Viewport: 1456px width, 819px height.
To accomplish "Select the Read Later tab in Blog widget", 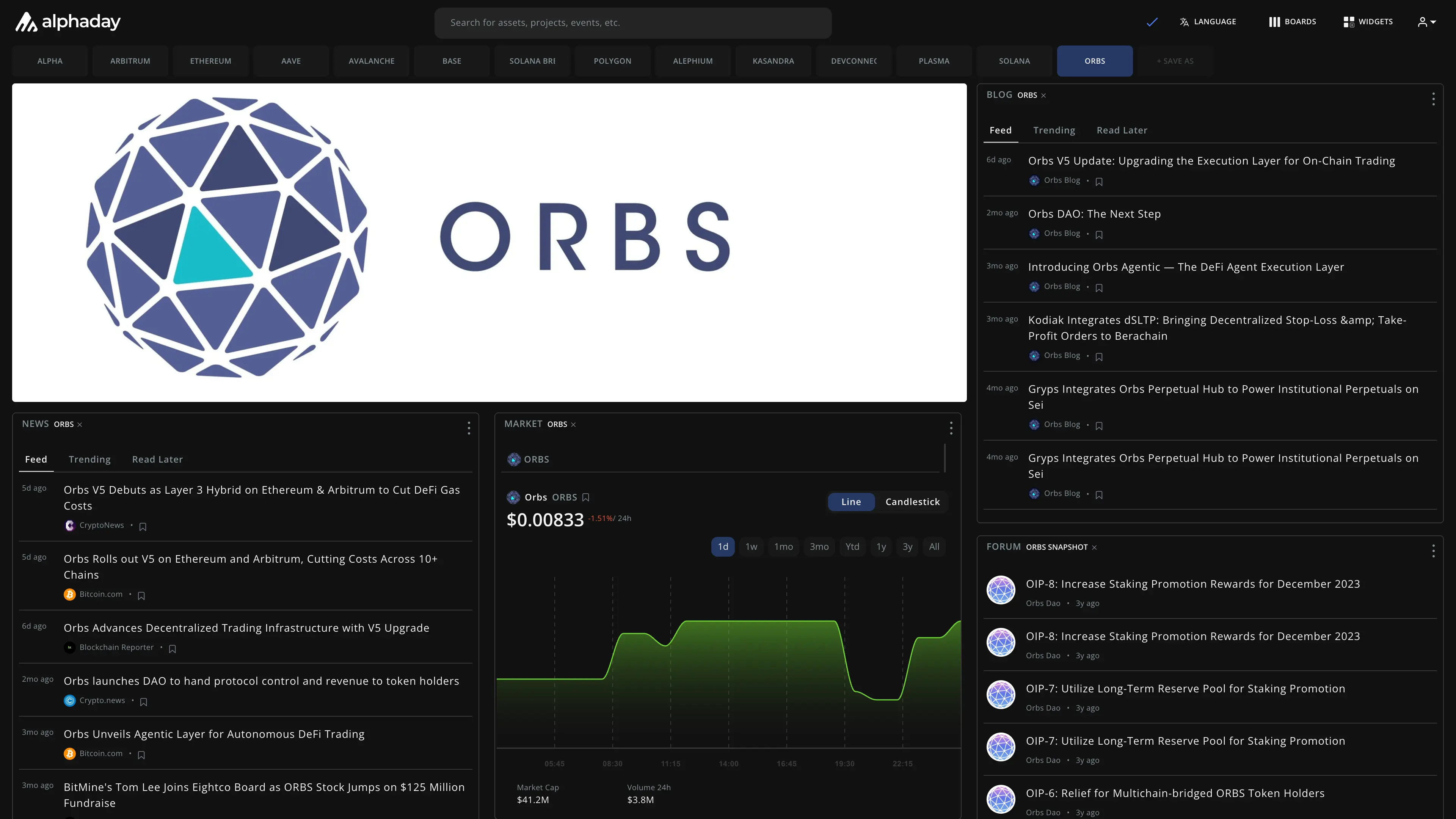I will (x=1122, y=130).
